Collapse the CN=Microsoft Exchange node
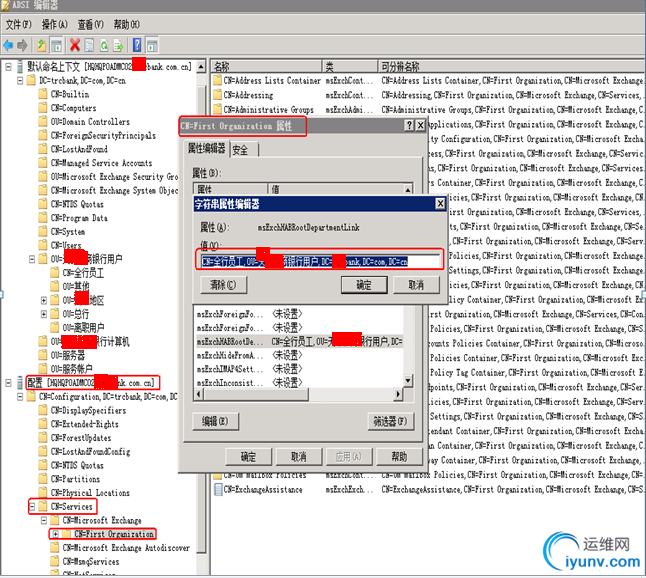646x578 pixels. click(x=44, y=521)
